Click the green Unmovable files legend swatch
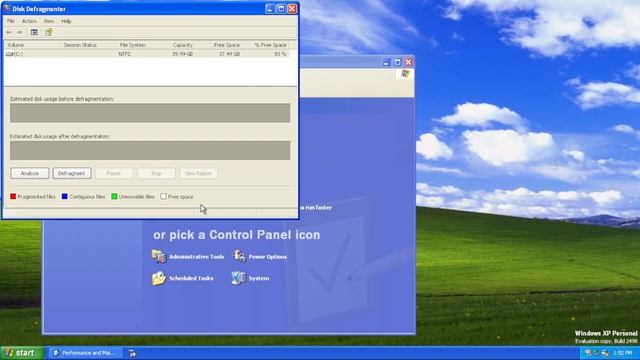 (x=114, y=196)
